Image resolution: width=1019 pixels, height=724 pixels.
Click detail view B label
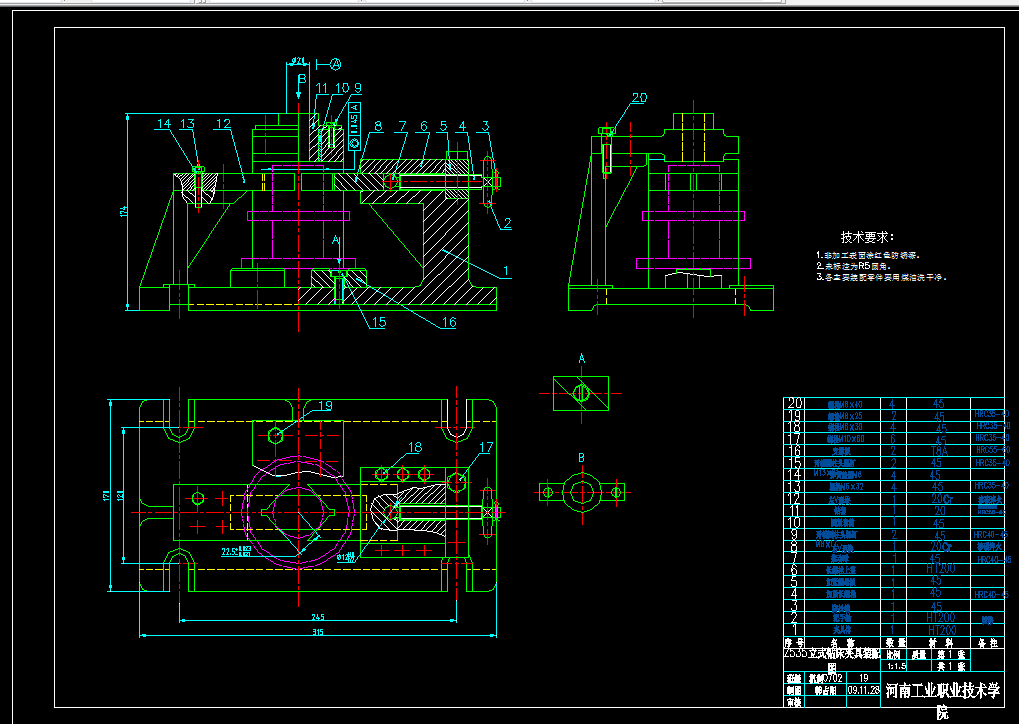[x=581, y=458]
